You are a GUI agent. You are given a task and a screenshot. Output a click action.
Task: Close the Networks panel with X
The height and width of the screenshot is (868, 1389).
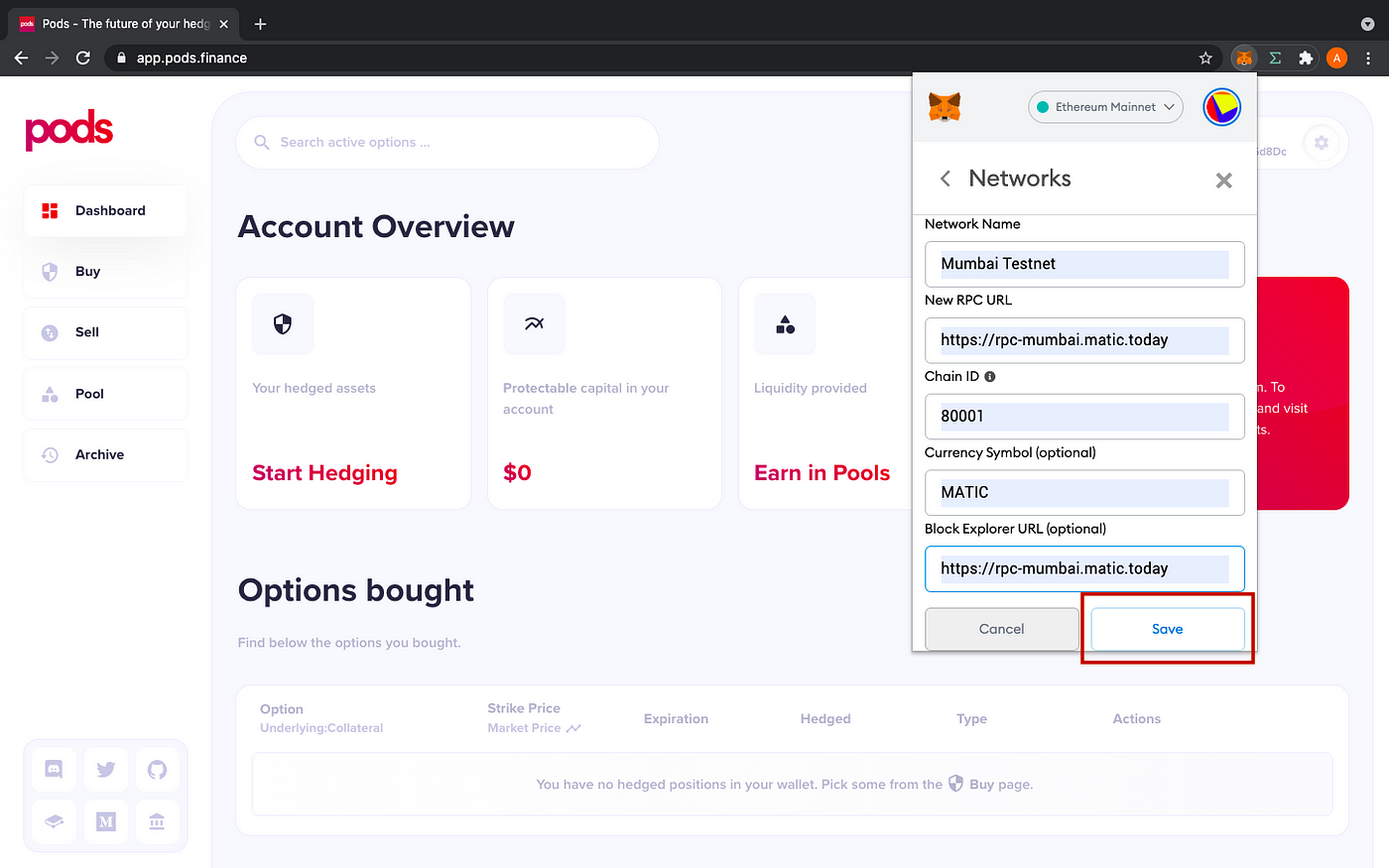pyautogui.click(x=1224, y=180)
